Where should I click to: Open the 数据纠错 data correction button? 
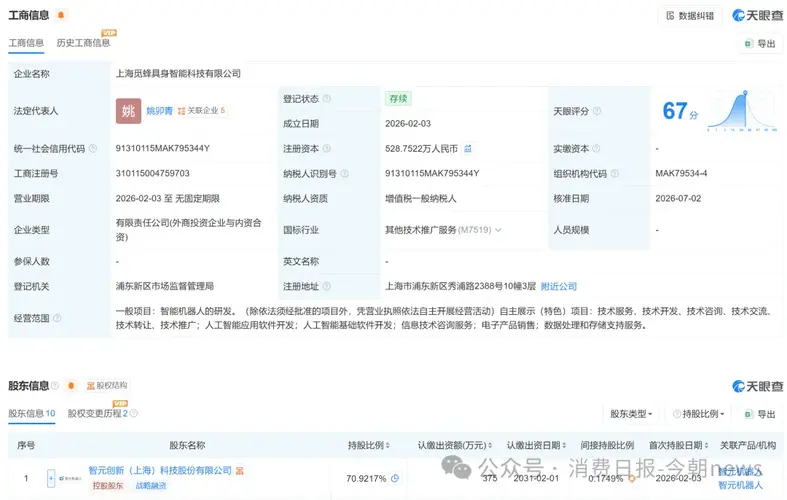click(x=690, y=16)
